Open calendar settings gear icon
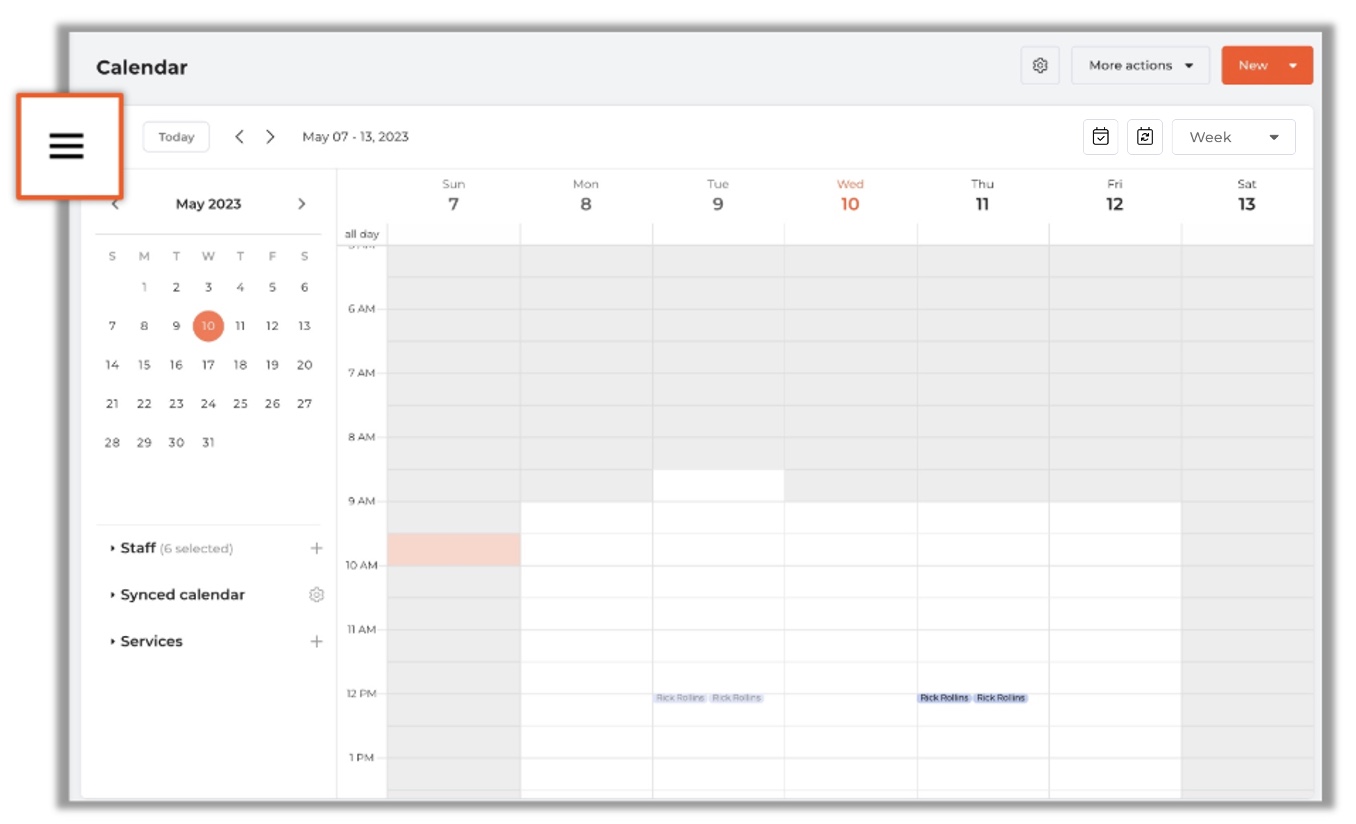 pyautogui.click(x=1040, y=65)
